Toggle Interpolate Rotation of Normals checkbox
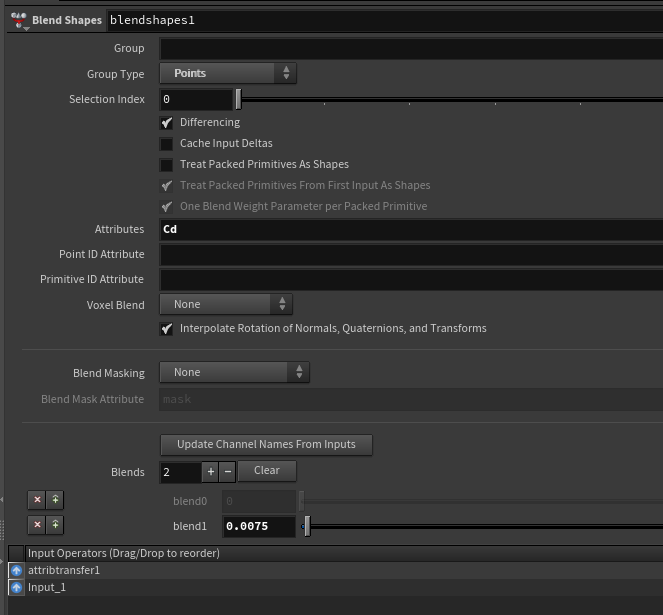This screenshot has width=663, height=615. (167, 329)
